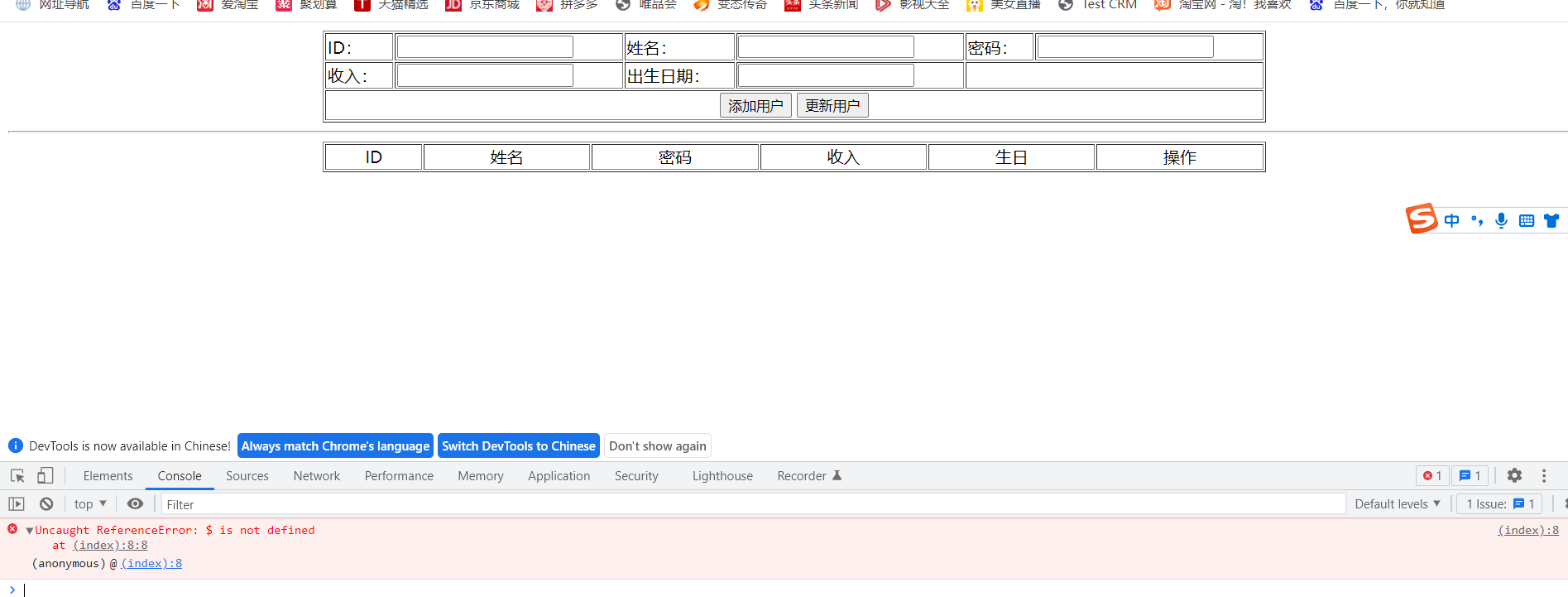Open the Sogou soft keyboard icon
The image size is (1568, 597).
[1527, 220]
